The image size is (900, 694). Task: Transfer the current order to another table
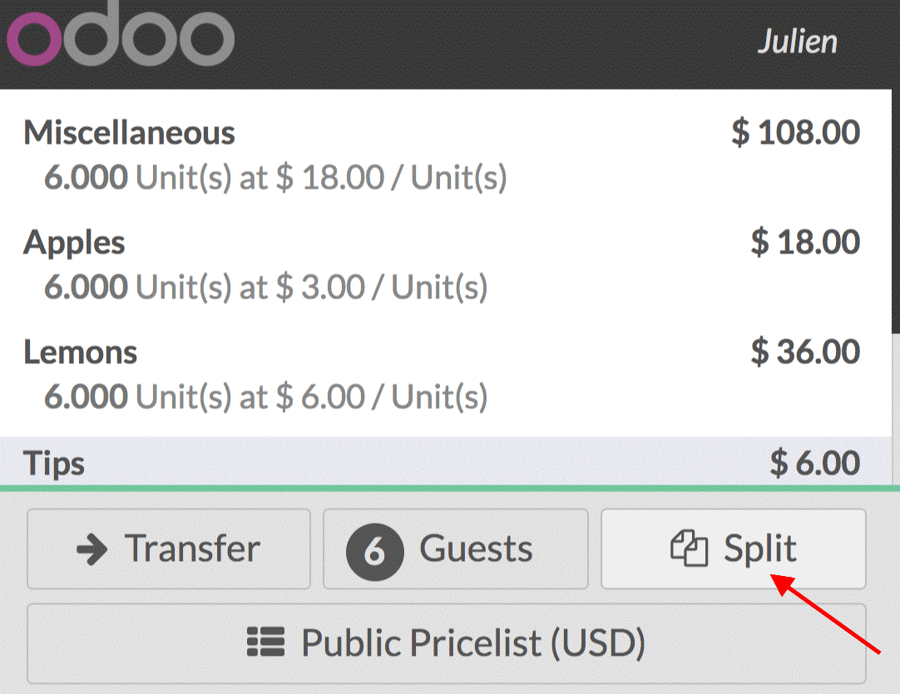coord(168,548)
